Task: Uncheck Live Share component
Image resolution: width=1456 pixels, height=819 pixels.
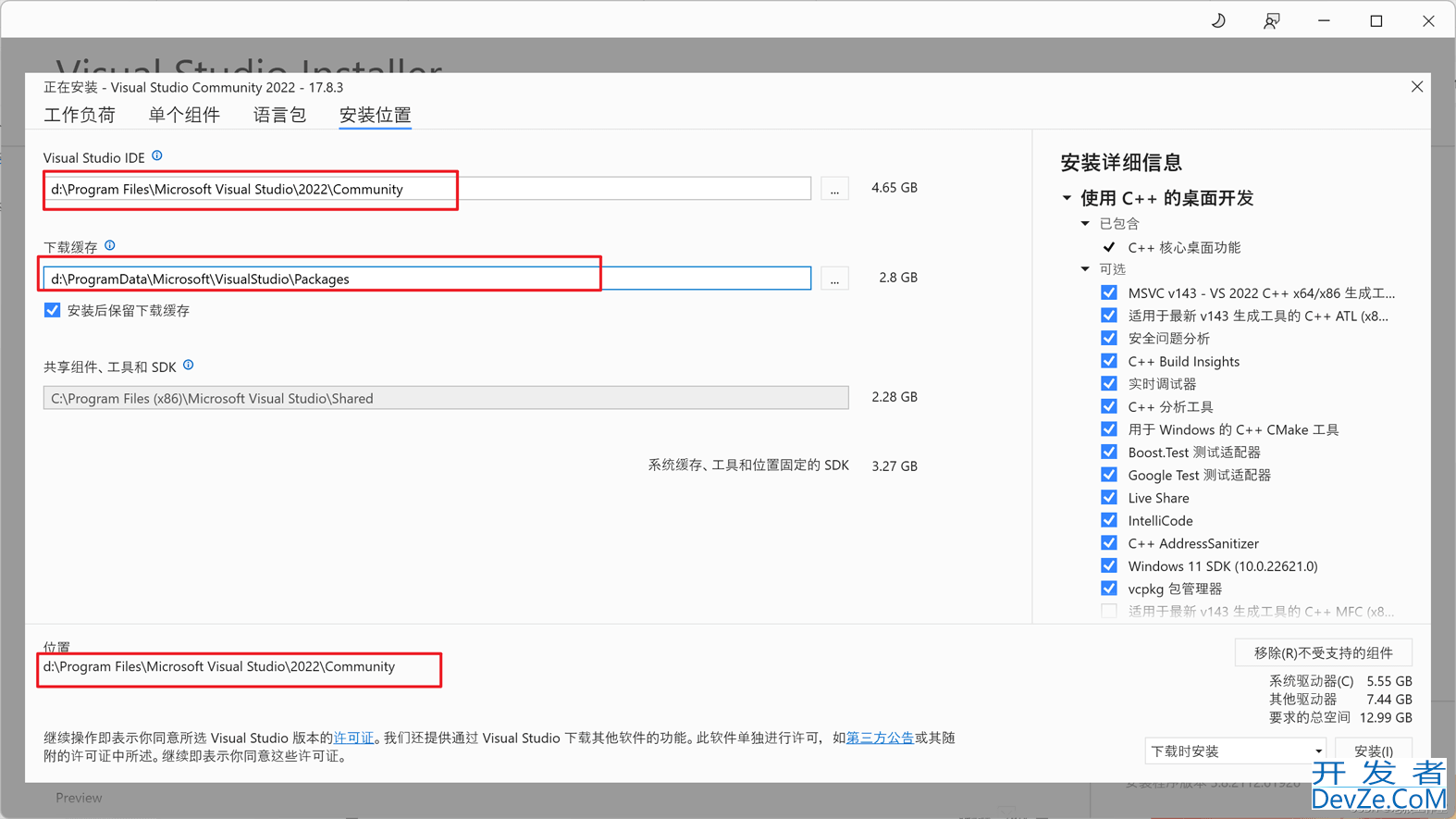Action: tap(1109, 498)
